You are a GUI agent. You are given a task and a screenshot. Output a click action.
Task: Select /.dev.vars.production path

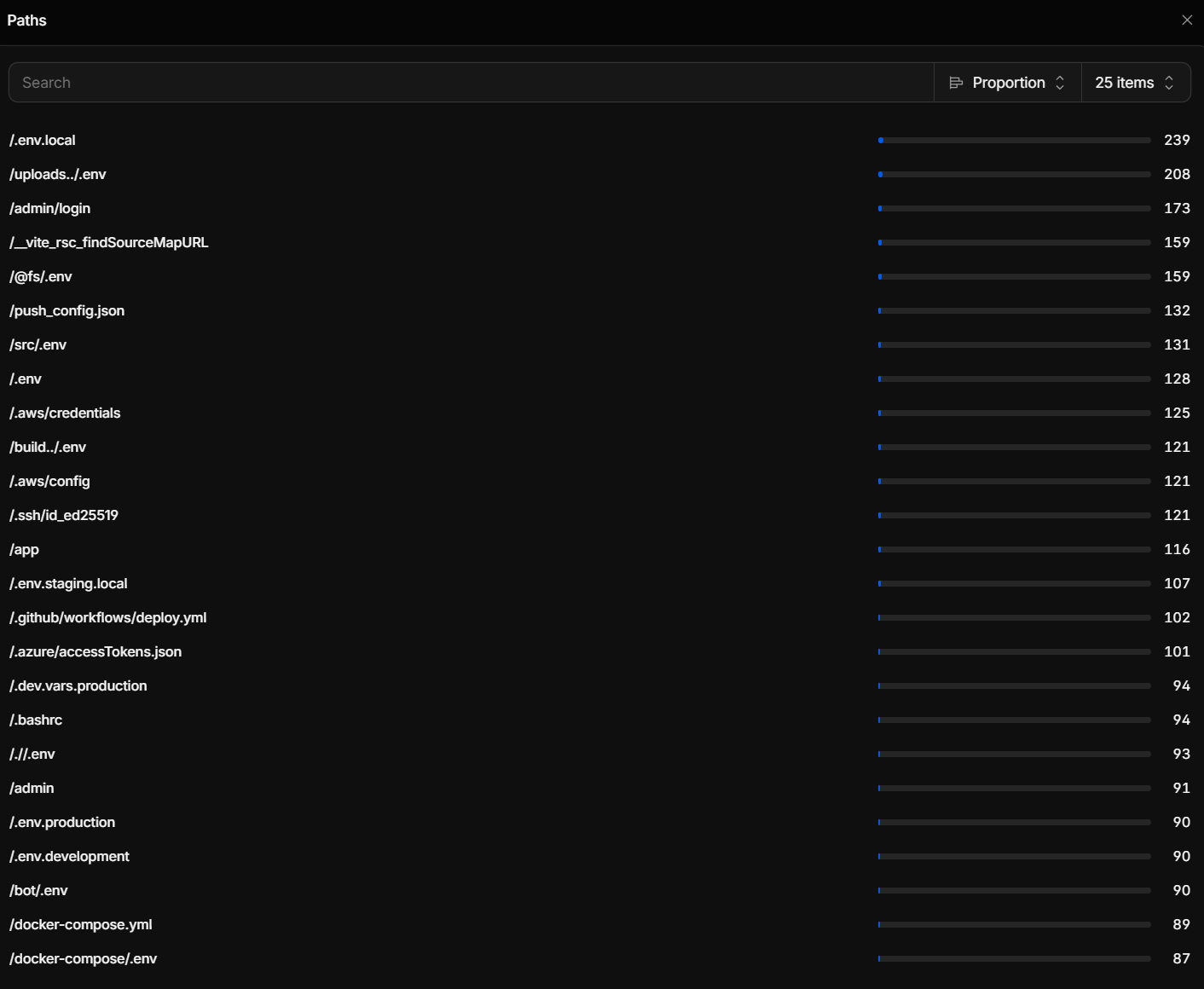coord(78,685)
